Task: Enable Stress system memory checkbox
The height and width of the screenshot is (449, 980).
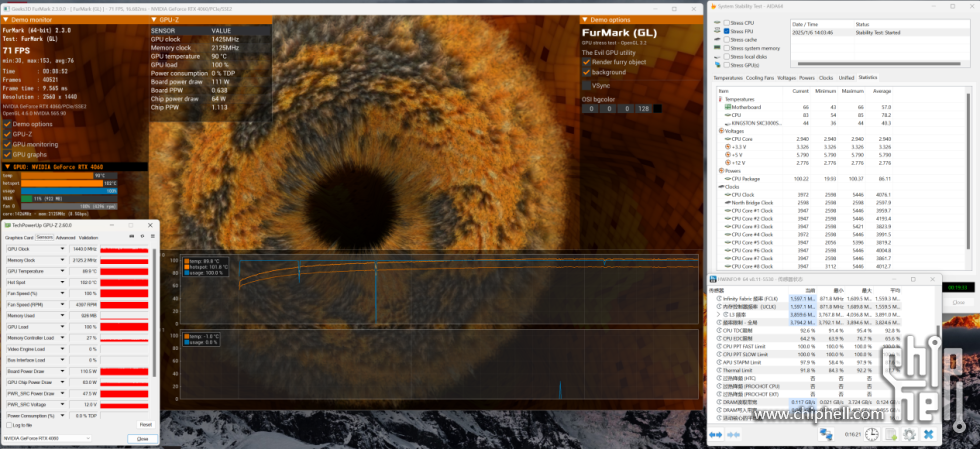Action: pyautogui.click(x=726, y=48)
